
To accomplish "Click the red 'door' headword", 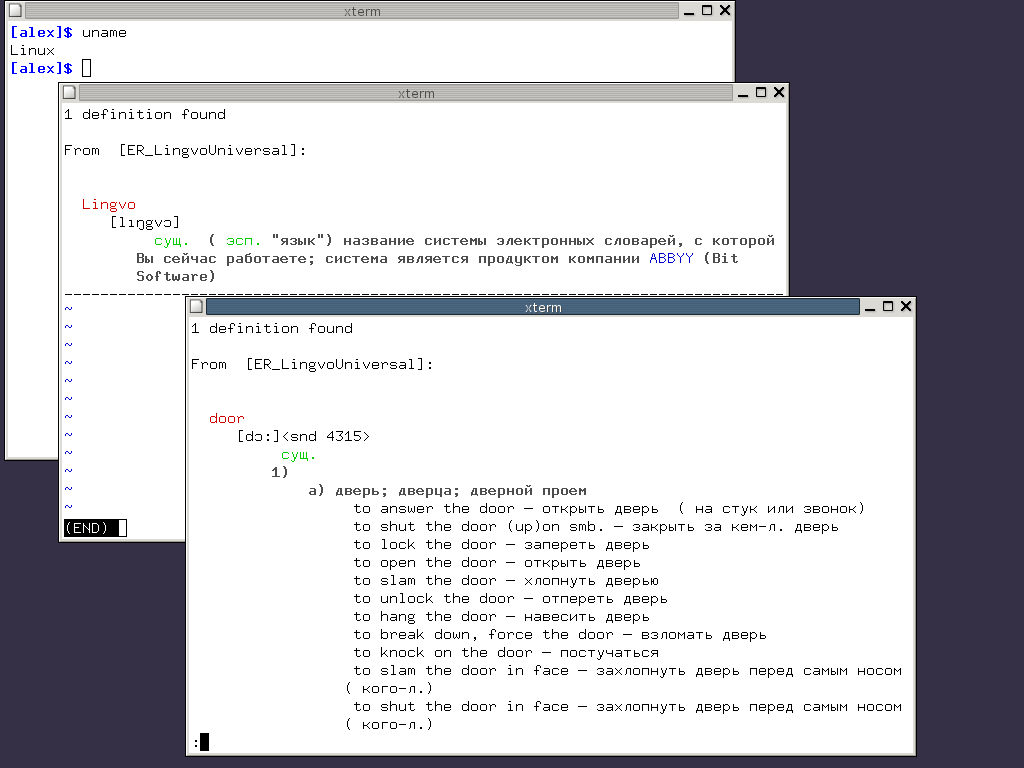I will tap(227, 419).
